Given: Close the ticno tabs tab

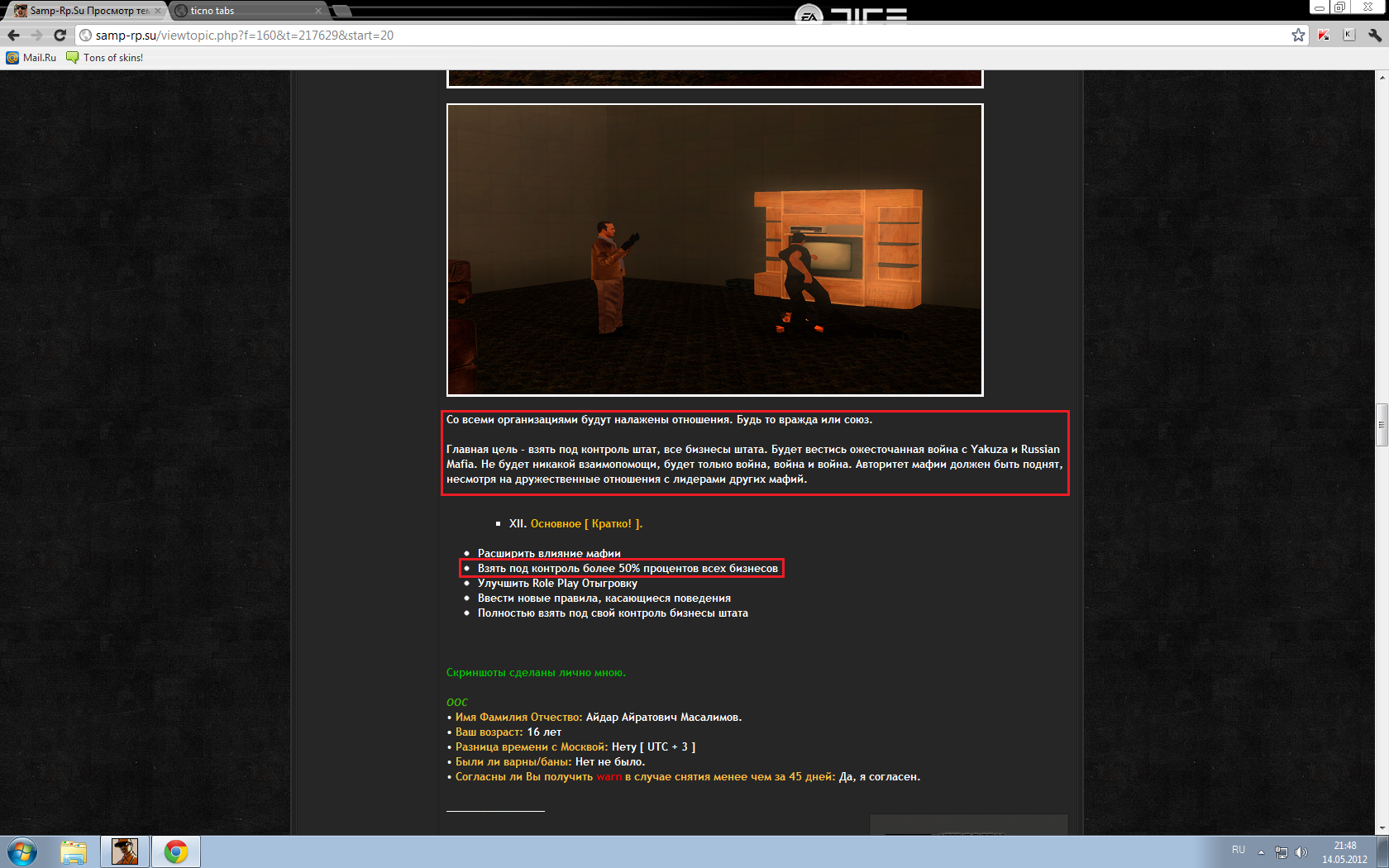Looking at the screenshot, I should point(318,11).
